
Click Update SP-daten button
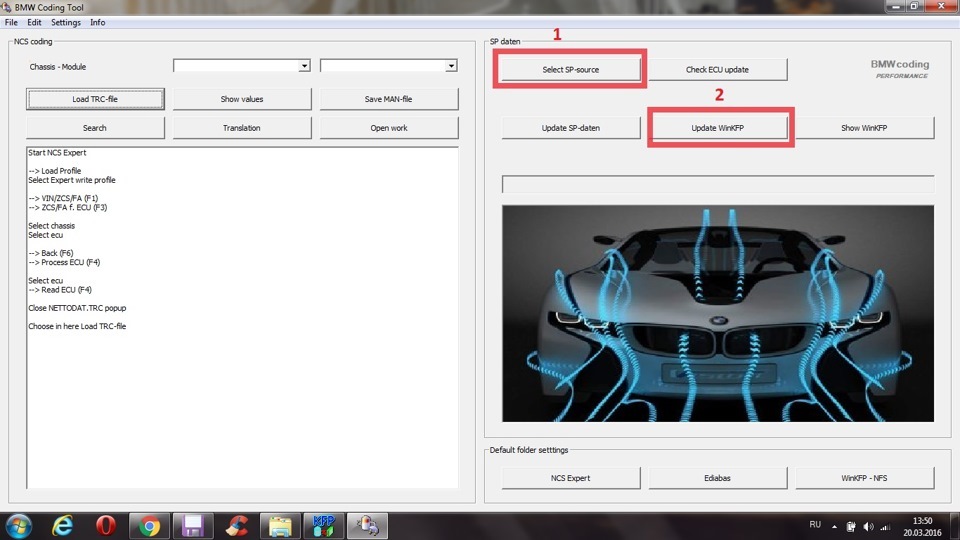(571, 128)
